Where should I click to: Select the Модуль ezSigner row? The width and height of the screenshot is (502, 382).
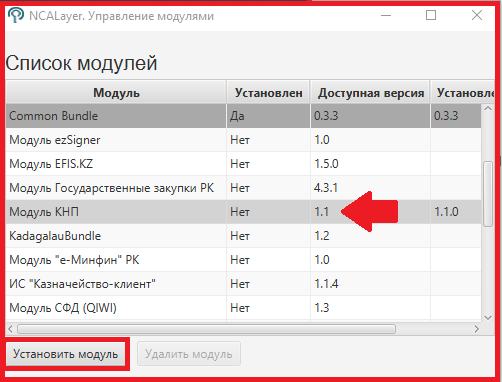tap(243, 140)
